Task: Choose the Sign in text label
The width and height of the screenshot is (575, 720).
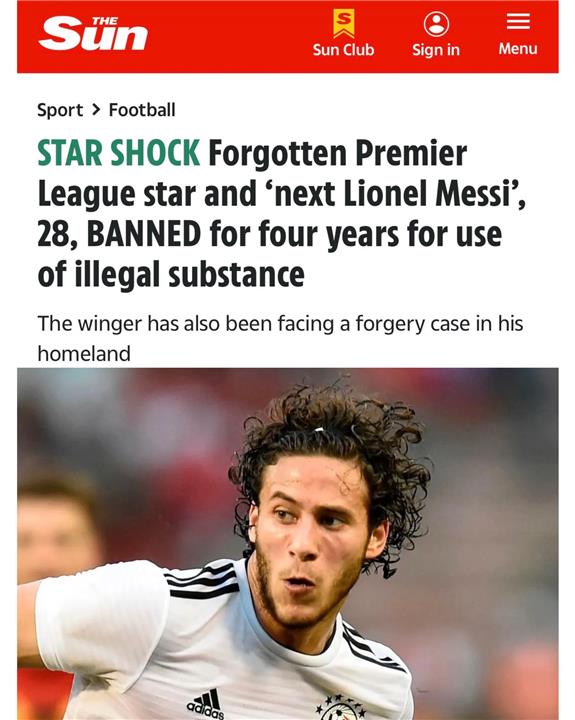Action: (x=436, y=50)
